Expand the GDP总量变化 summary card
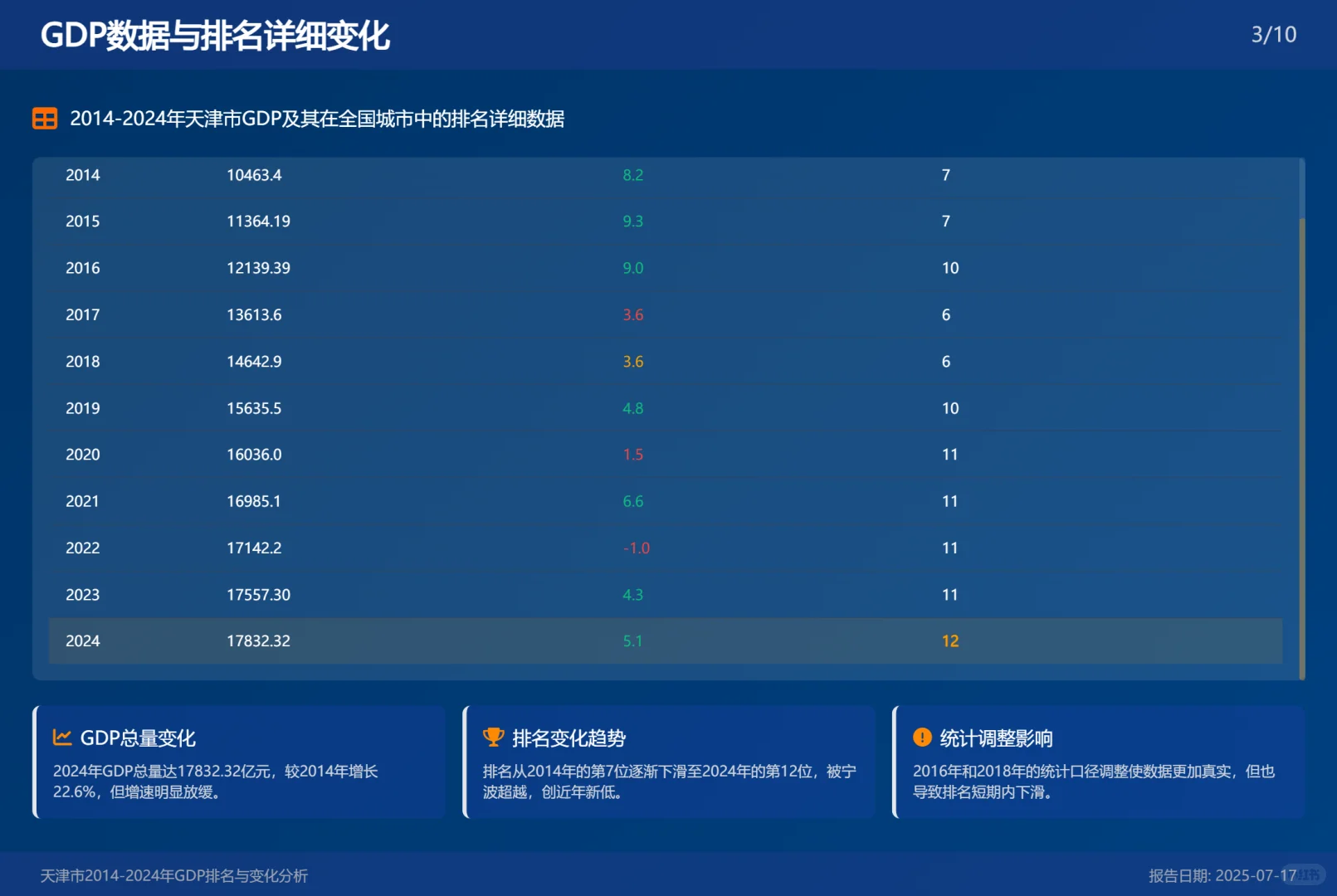This screenshot has height=896, width=1337. pos(240,762)
